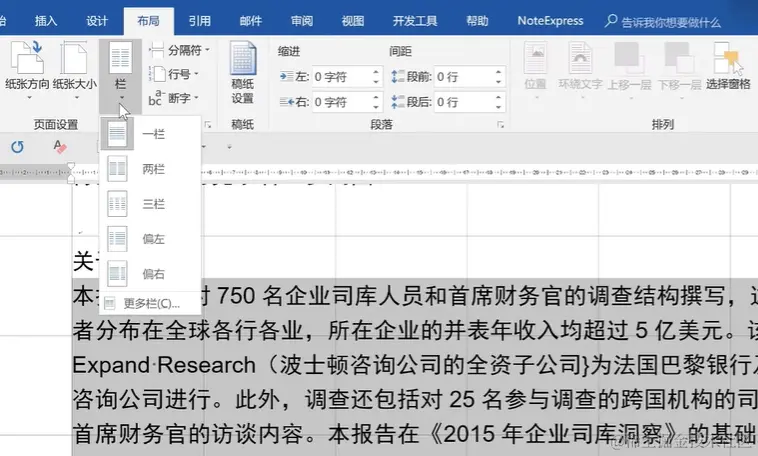Open the quick access toolbar customize arrow
Screen dimensions: 758x456
[x=229, y=147]
